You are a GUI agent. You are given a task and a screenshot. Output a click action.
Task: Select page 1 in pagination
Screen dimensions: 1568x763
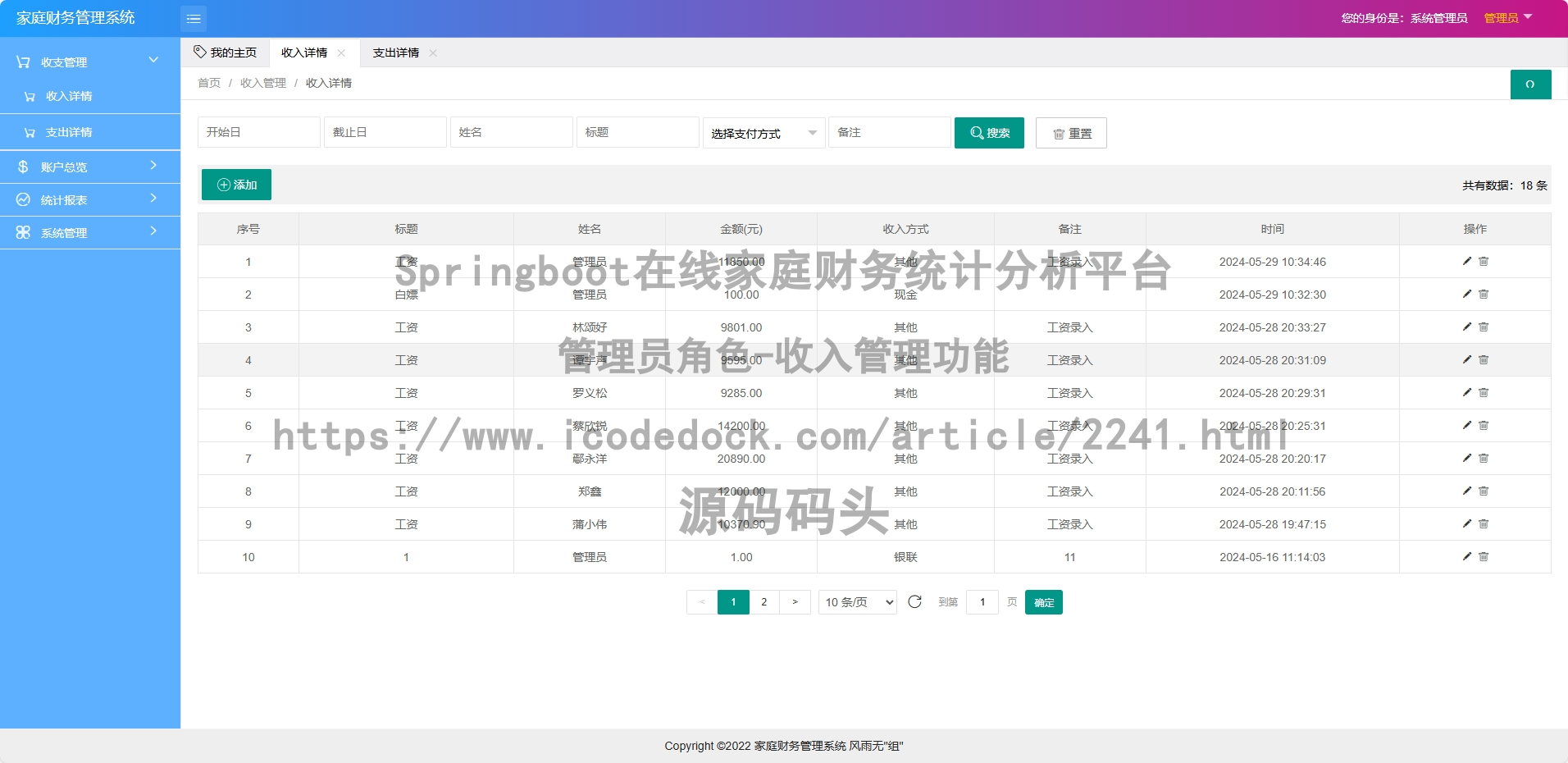[x=733, y=602]
